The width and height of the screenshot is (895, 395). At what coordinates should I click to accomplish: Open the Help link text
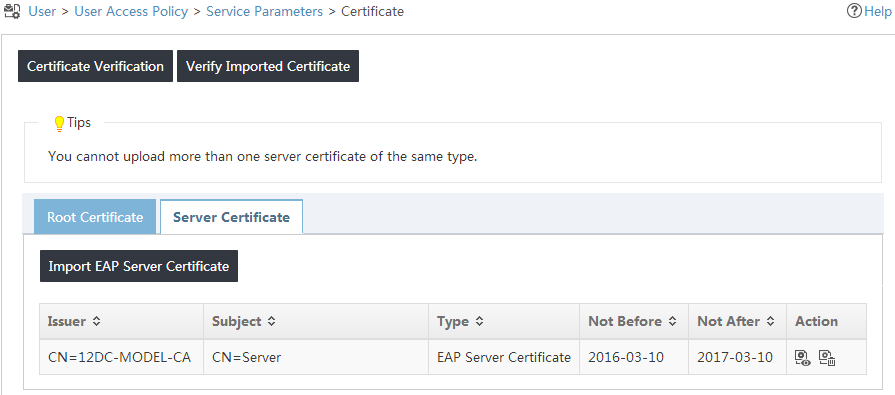coord(877,11)
